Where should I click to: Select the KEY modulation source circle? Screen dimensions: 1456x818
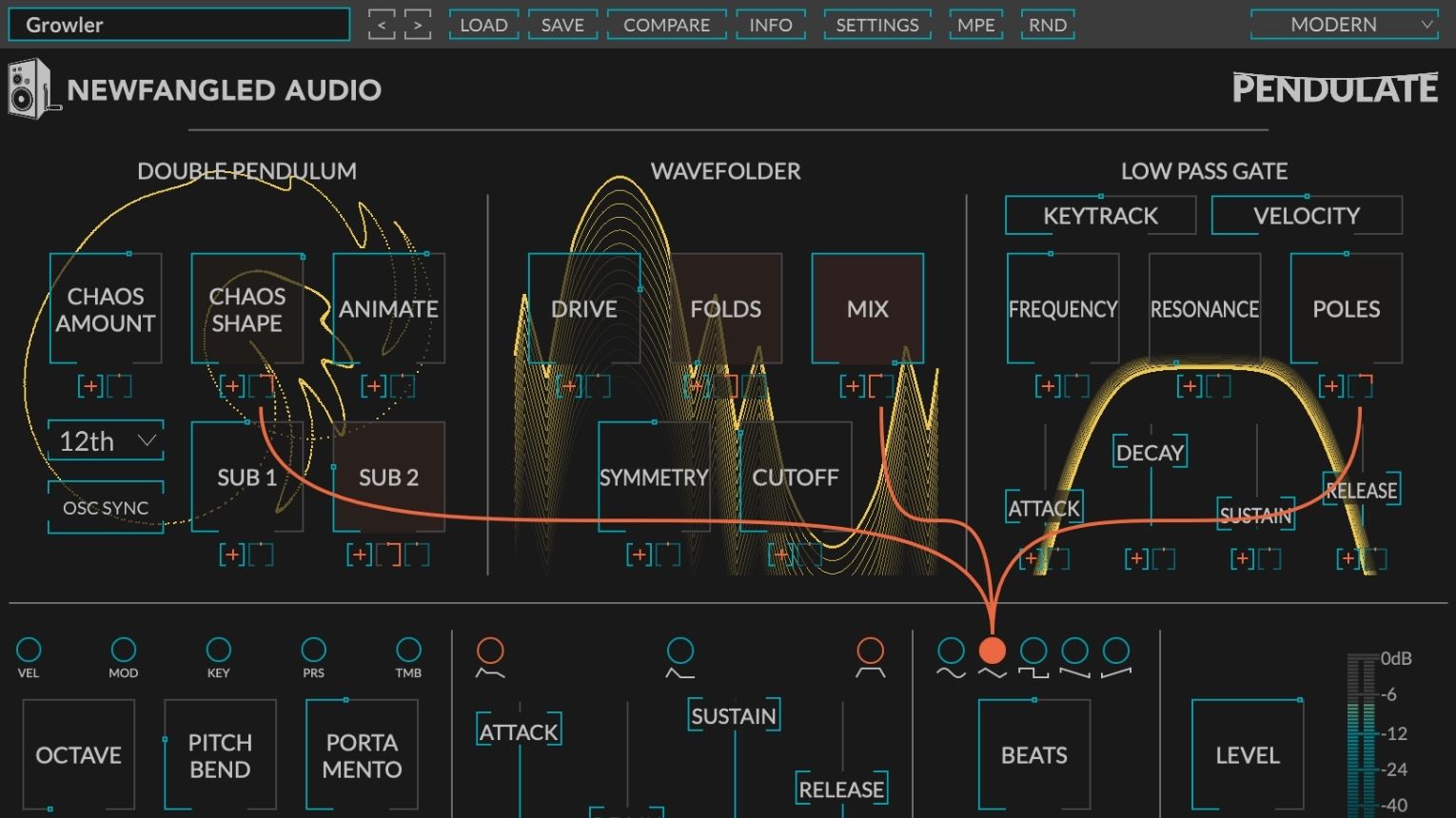coord(219,650)
